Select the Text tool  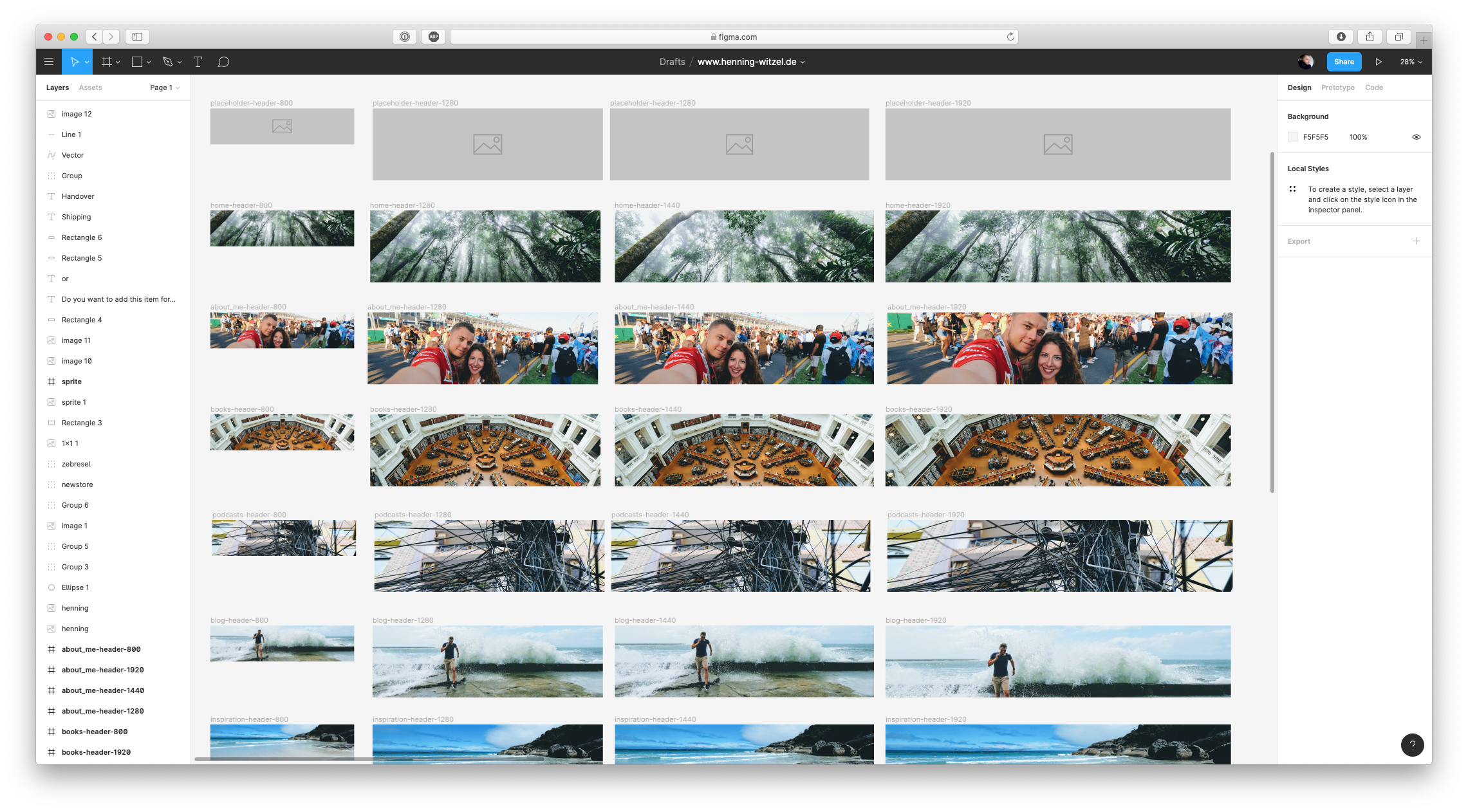[x=198, y=62]
